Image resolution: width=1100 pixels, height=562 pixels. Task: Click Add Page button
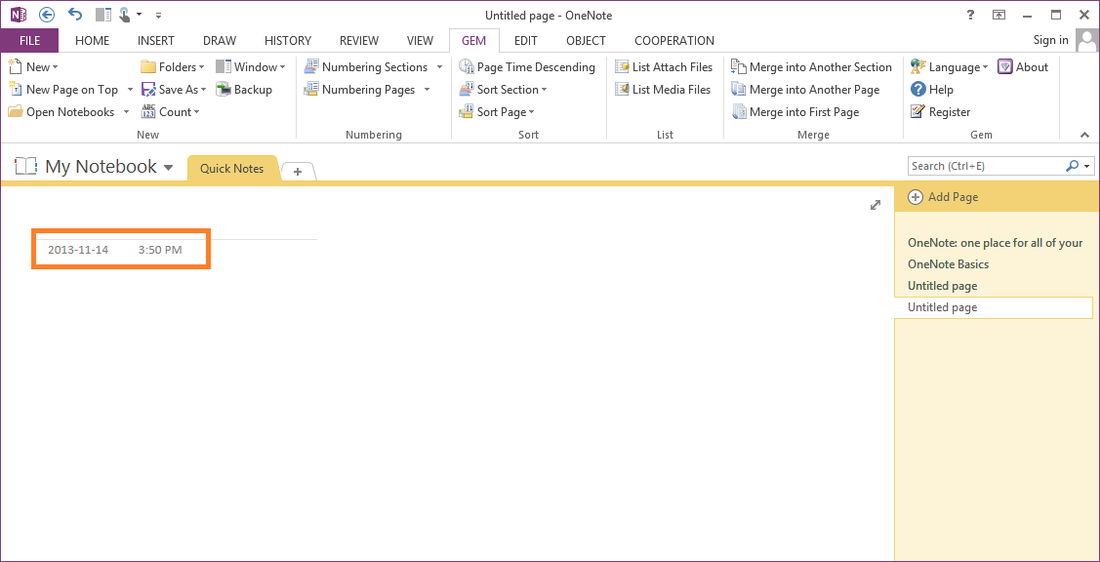click(x=943, y=198)
